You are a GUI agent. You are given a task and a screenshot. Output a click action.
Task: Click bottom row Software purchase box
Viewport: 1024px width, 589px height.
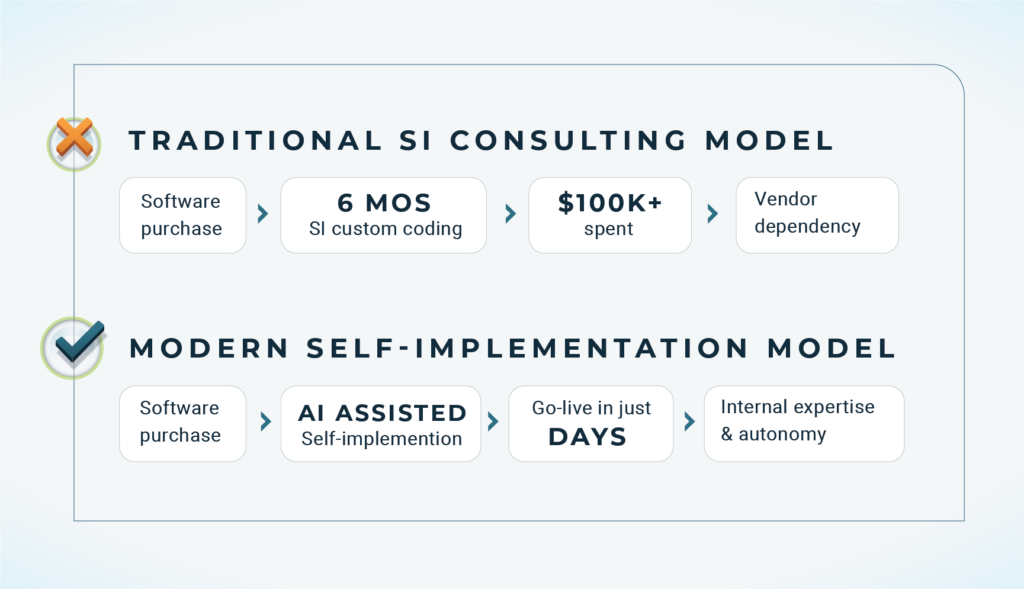pyautogui.click(x=183, y=424)
